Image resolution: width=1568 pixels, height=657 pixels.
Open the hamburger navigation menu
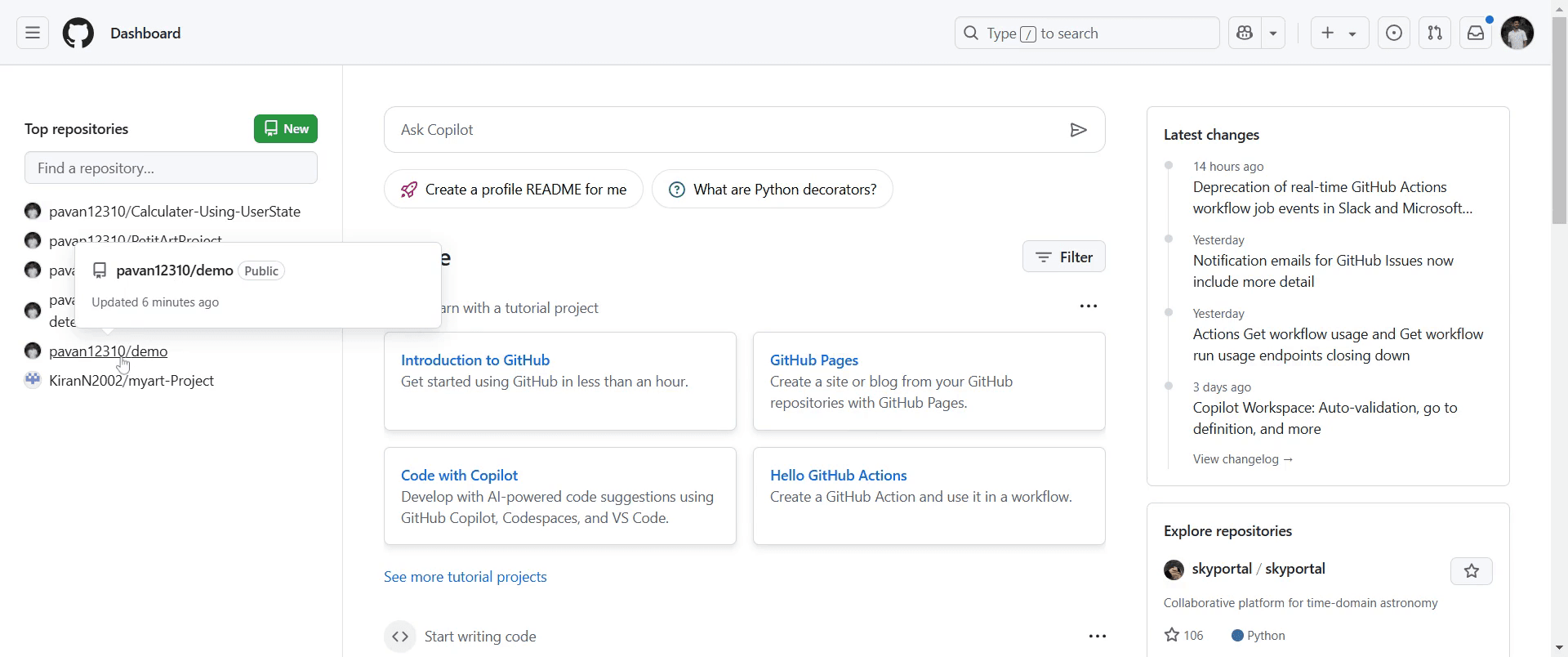click(33, 34)
